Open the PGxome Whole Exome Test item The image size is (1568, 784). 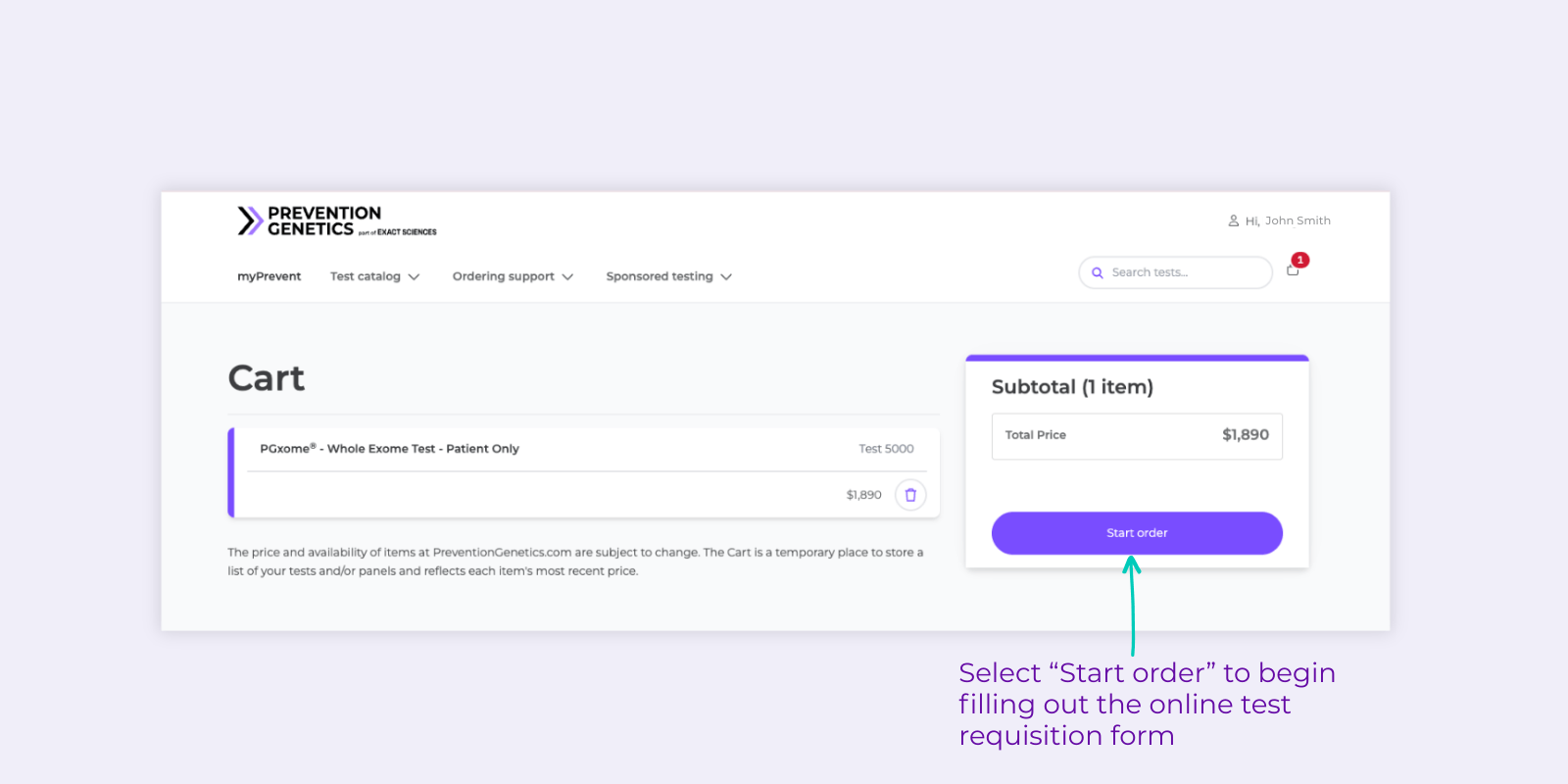[389, 449]
